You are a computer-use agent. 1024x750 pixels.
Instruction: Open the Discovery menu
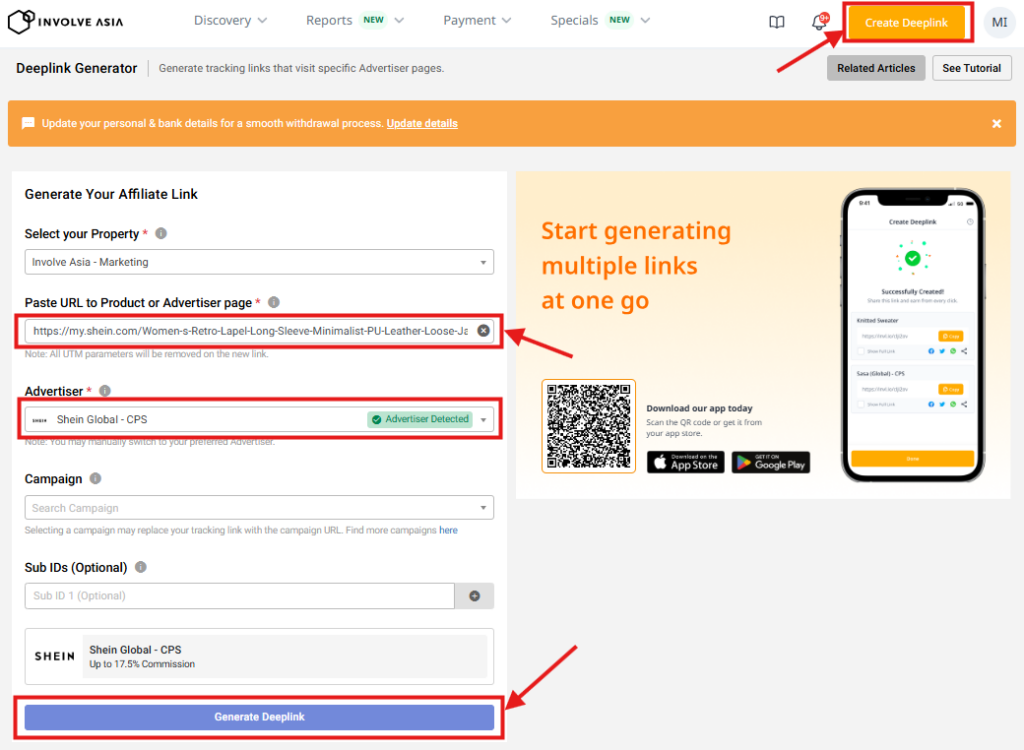(230, 20)
